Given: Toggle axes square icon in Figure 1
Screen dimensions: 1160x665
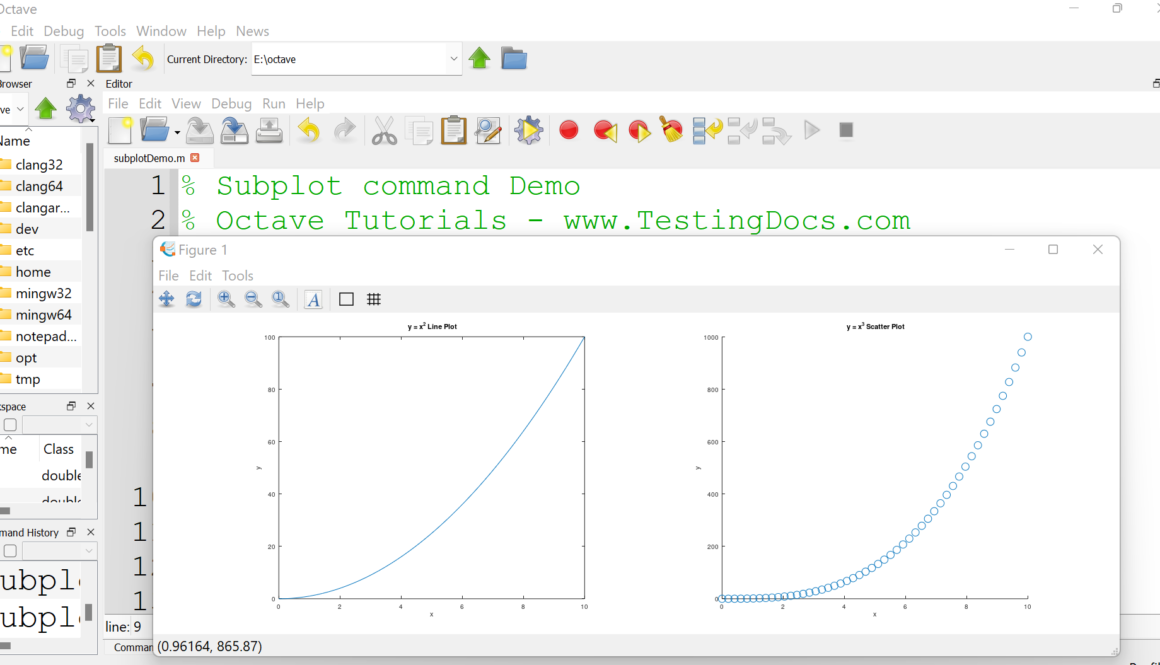Looking at the screenshot, I should coord(346,299).
